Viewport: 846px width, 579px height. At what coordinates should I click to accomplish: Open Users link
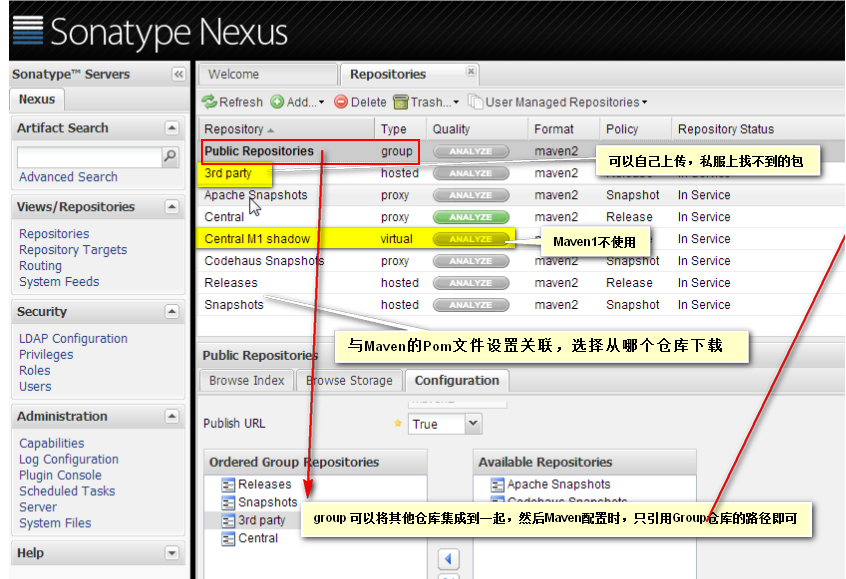(35, 386)
